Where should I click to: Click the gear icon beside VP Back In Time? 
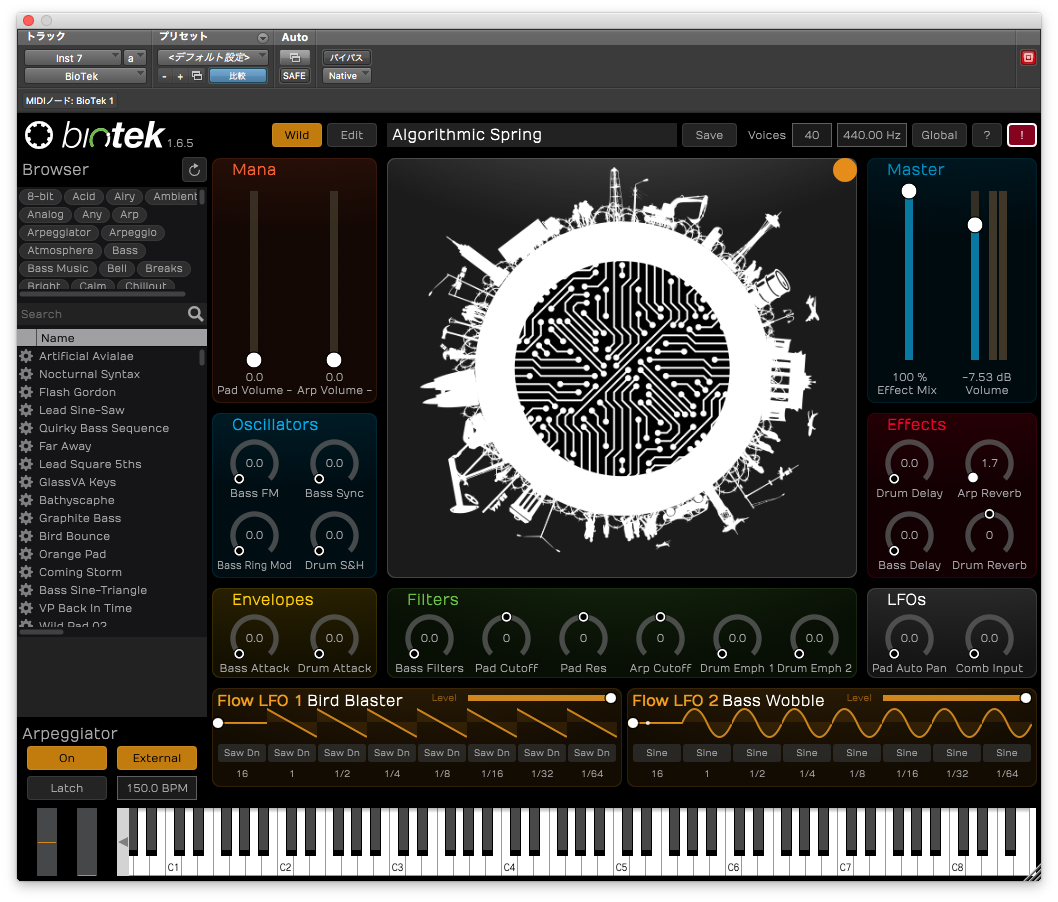pos(26,608)
